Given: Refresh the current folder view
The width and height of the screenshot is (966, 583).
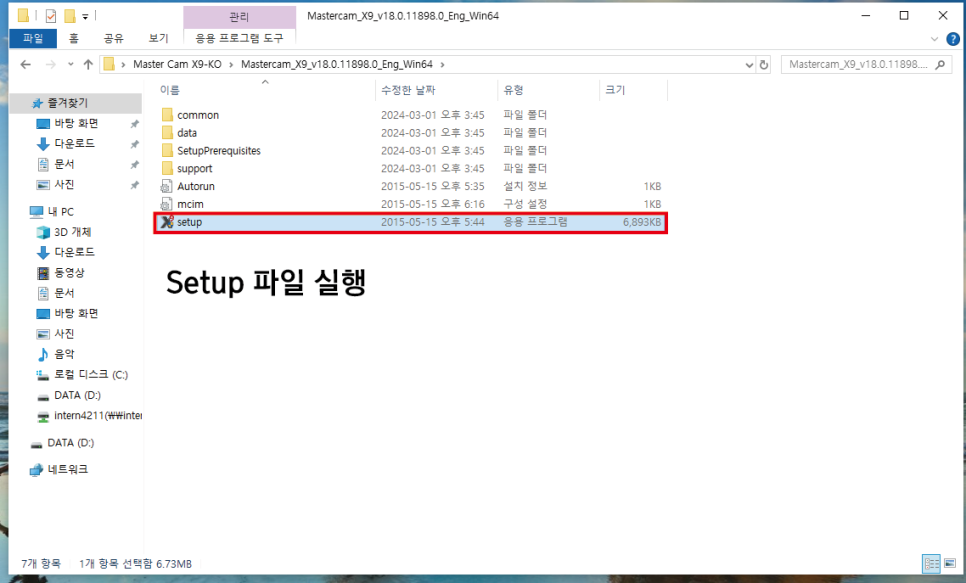Looking at the screenshot, I should (764, 64).
